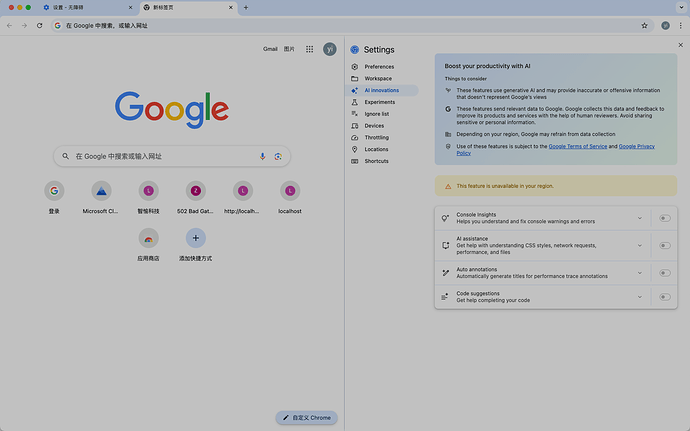690x431 pixels.
Task: Click the forward navigation arrow
Action: click(x=25, y=26)
